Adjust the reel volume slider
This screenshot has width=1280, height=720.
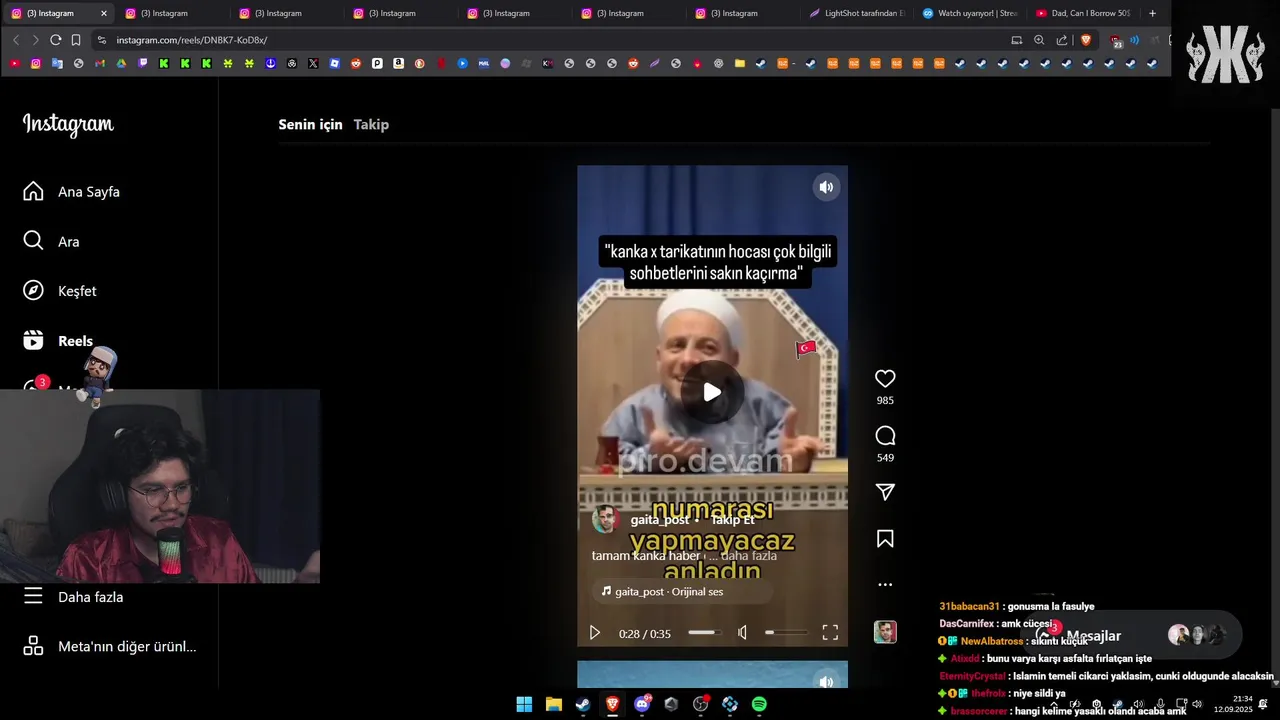point(786,632)
